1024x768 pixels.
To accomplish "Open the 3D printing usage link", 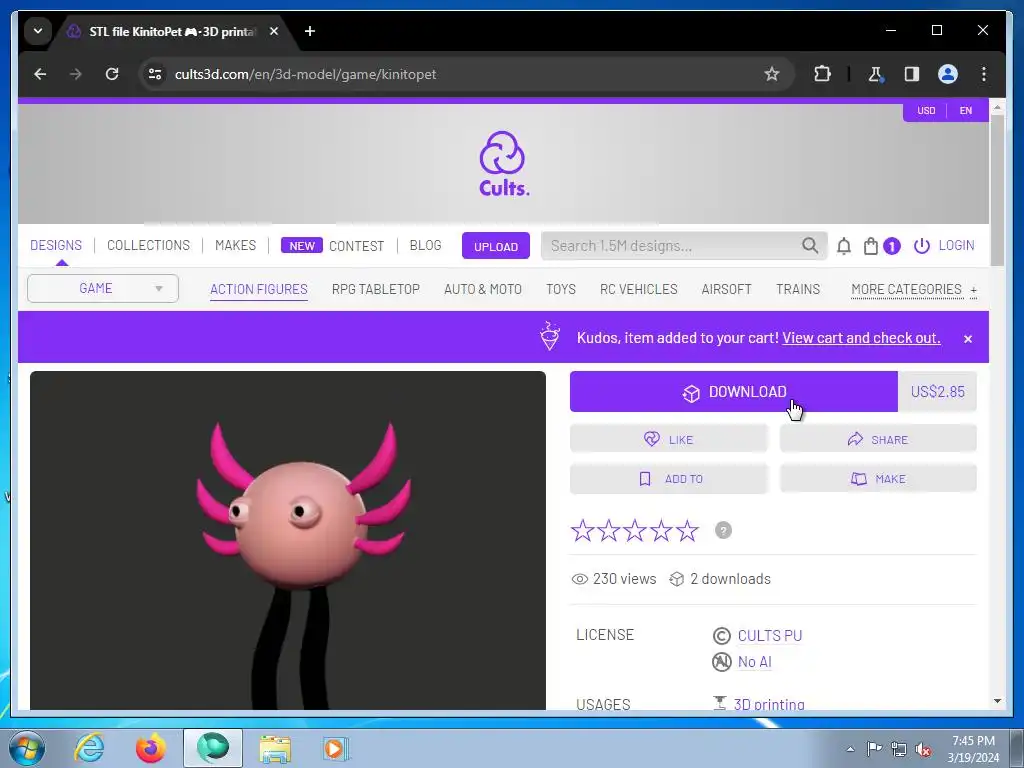I will pos(769,704).
